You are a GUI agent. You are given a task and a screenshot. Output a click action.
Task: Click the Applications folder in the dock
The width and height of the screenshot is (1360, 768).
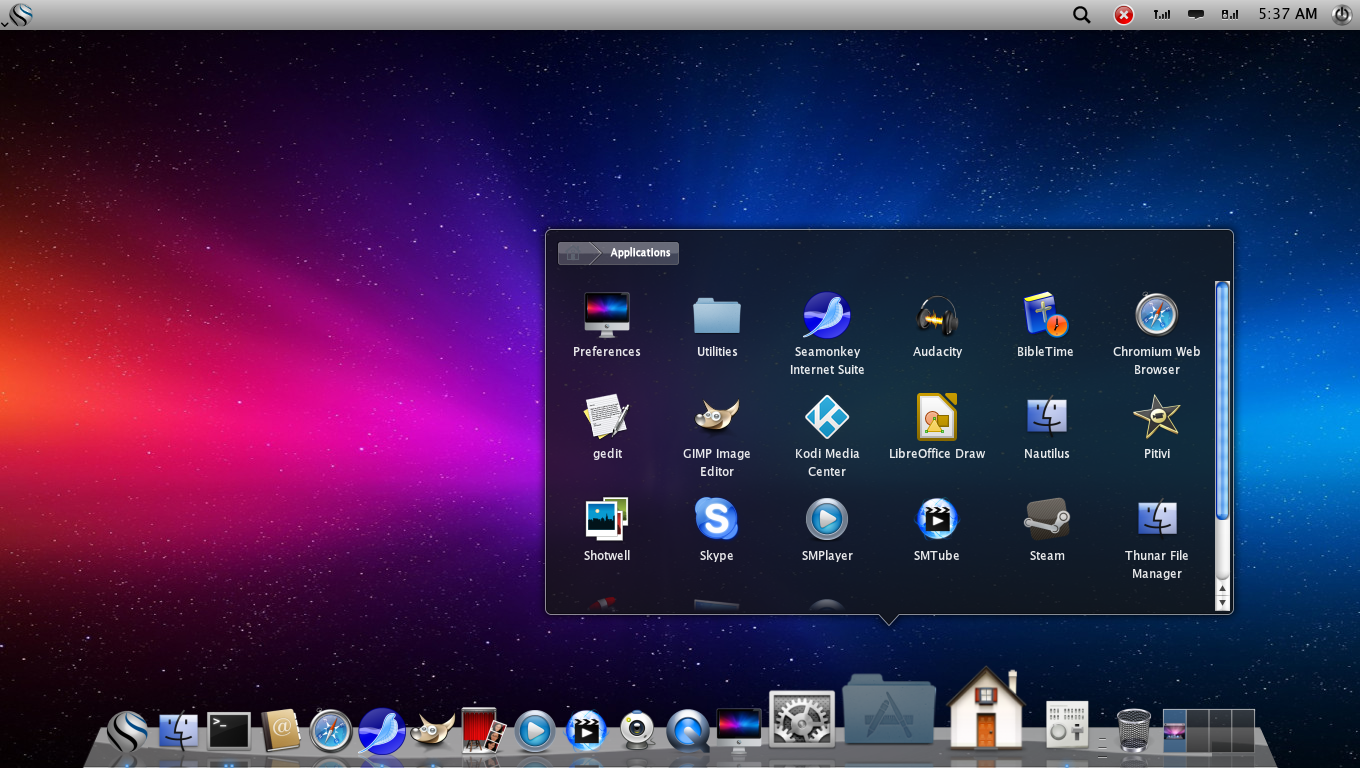point(889,709)
